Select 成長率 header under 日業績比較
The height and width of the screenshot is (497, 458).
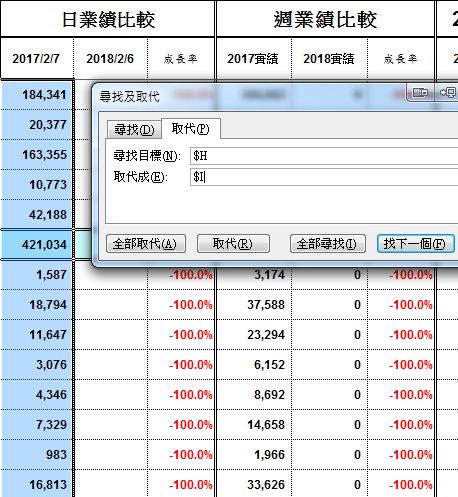[181, 59]
